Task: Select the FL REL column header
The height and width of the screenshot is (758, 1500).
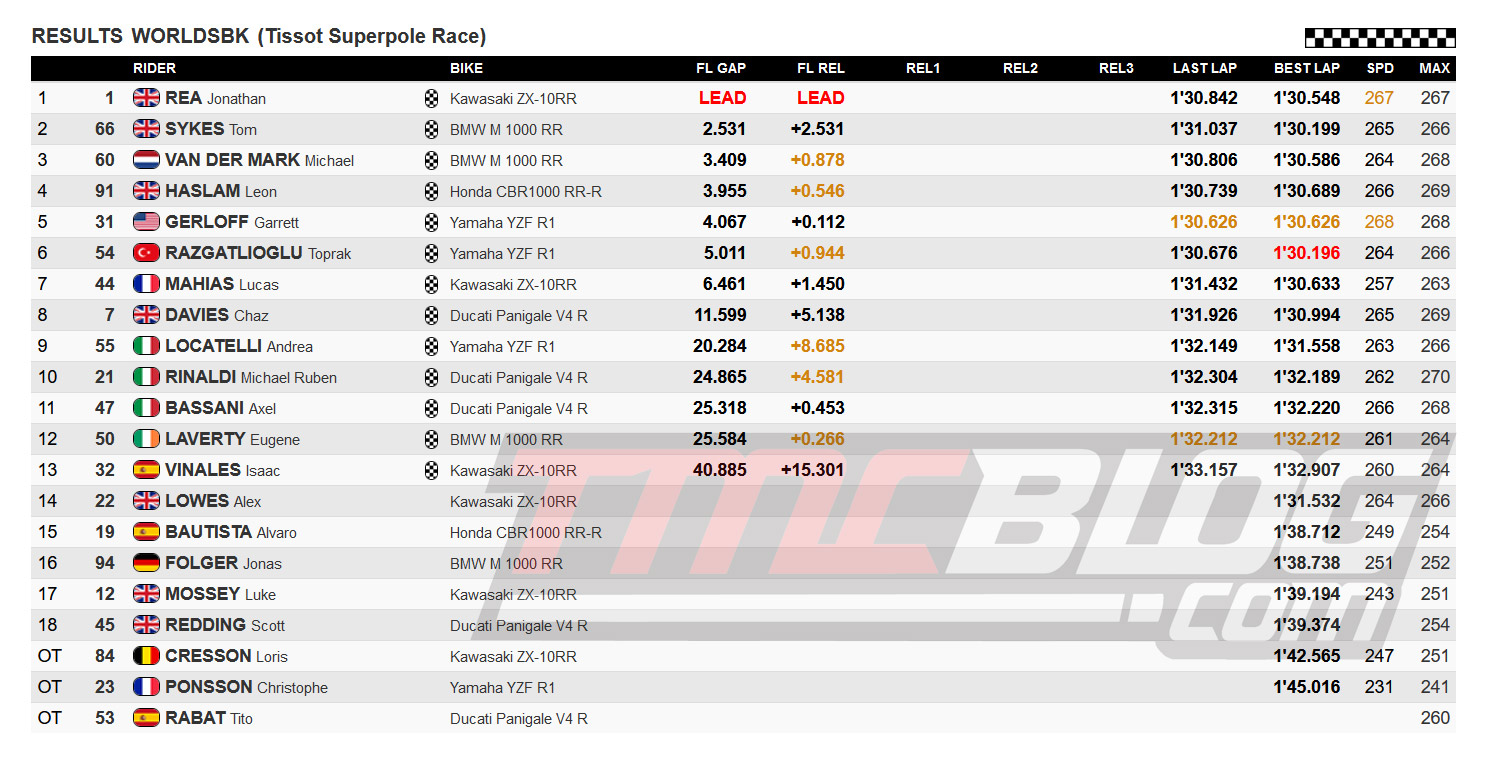Action: (821, 68)
